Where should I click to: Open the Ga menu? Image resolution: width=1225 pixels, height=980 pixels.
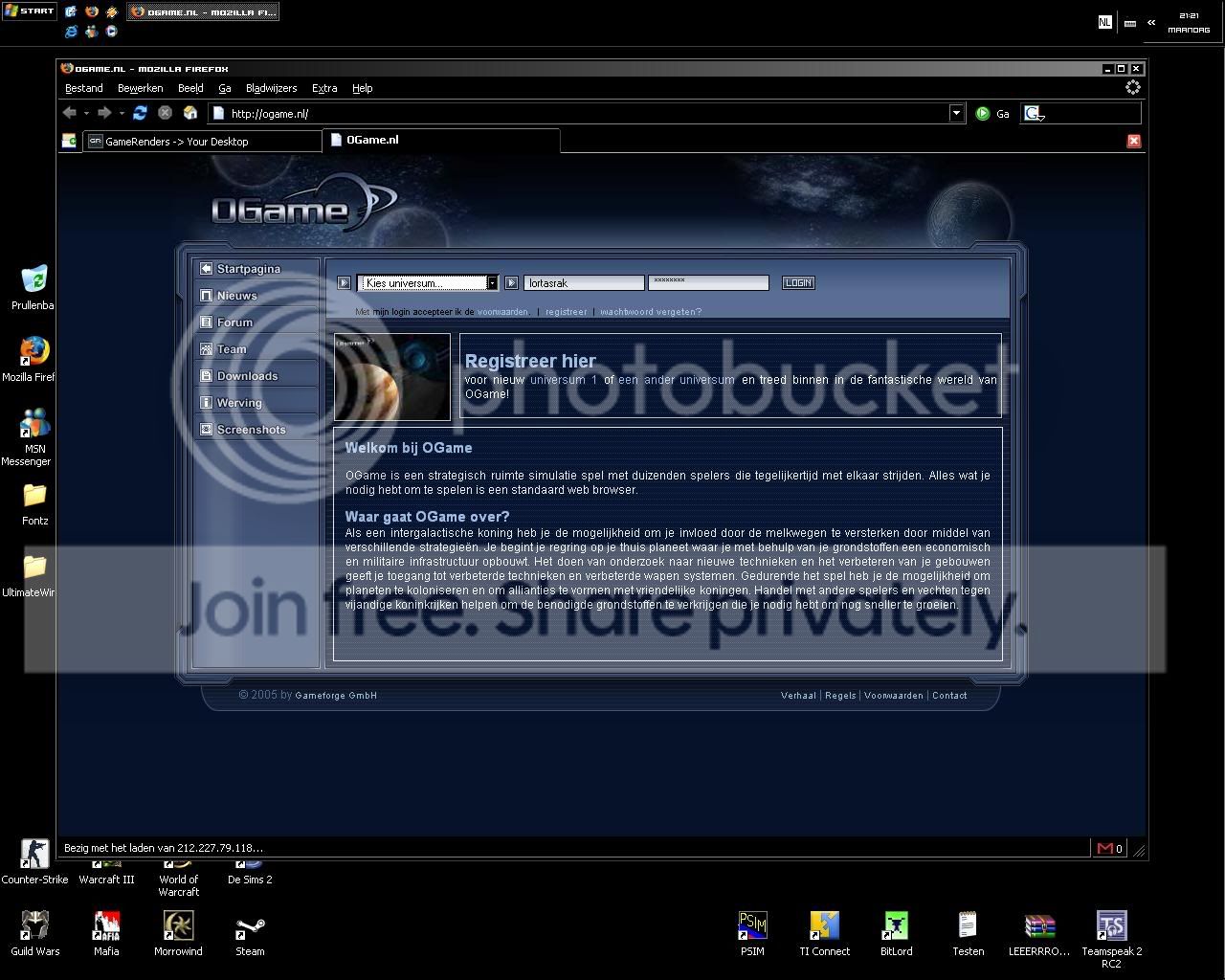click(225, 88)
